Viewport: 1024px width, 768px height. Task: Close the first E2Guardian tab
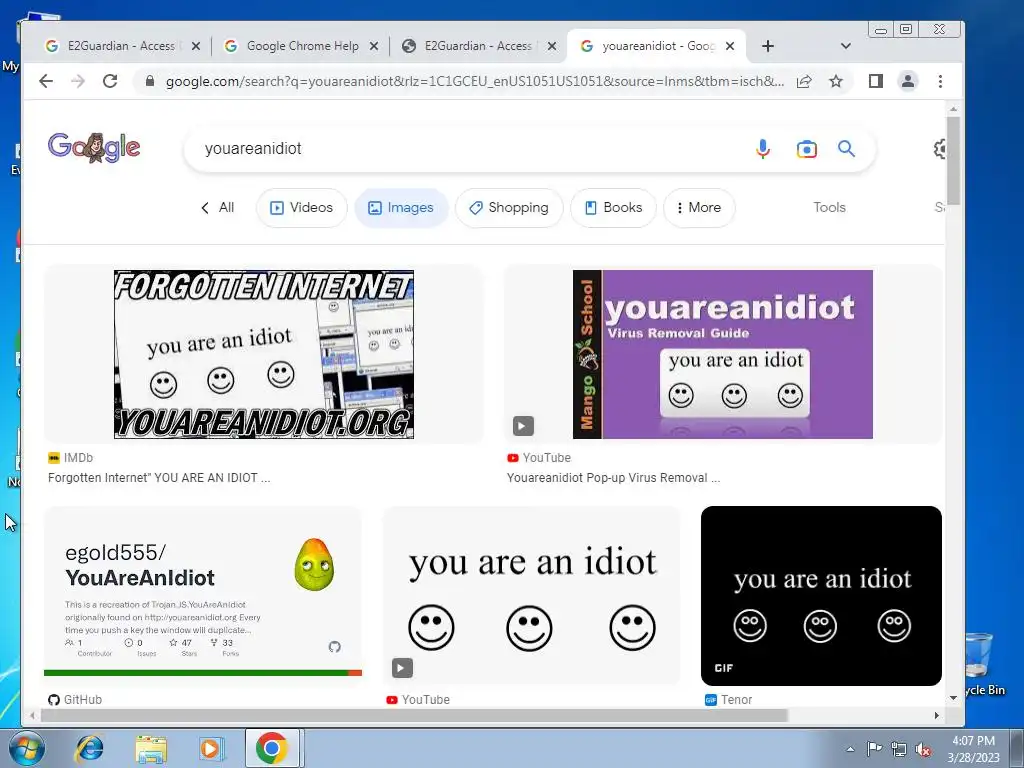click(196, 46)
